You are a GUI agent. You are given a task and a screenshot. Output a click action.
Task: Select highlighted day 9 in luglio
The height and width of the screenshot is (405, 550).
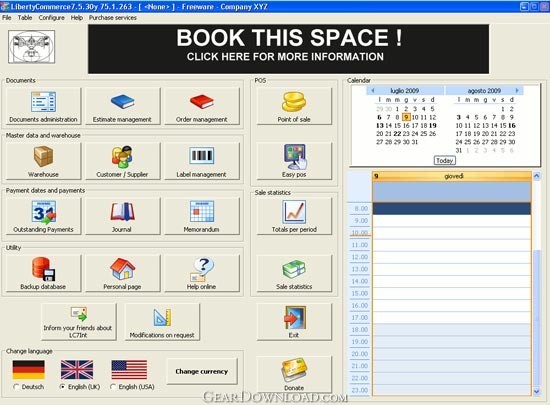(x=406, y=117)
